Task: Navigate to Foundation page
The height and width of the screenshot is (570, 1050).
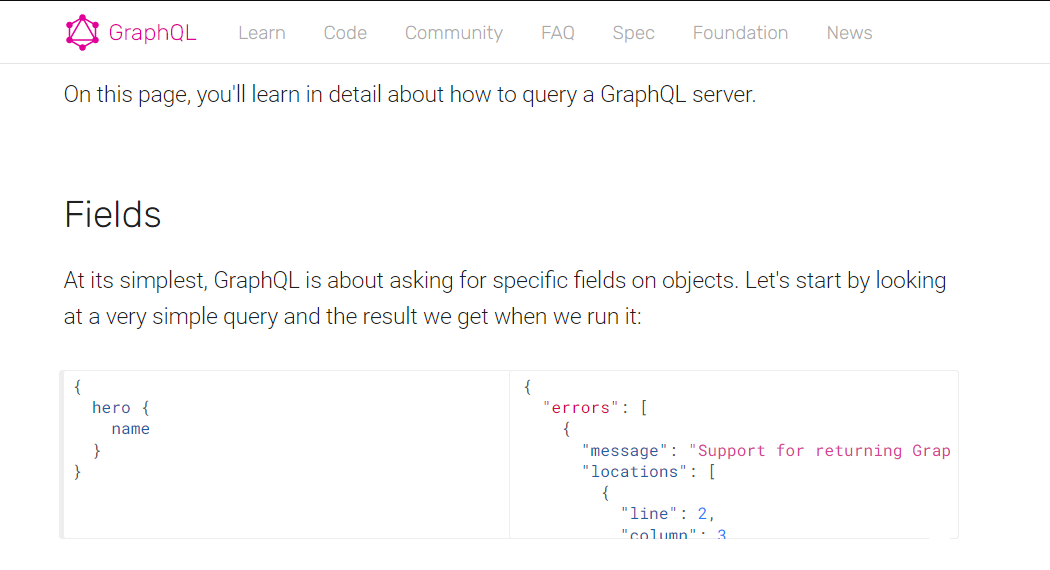Action: coord(740,33)
